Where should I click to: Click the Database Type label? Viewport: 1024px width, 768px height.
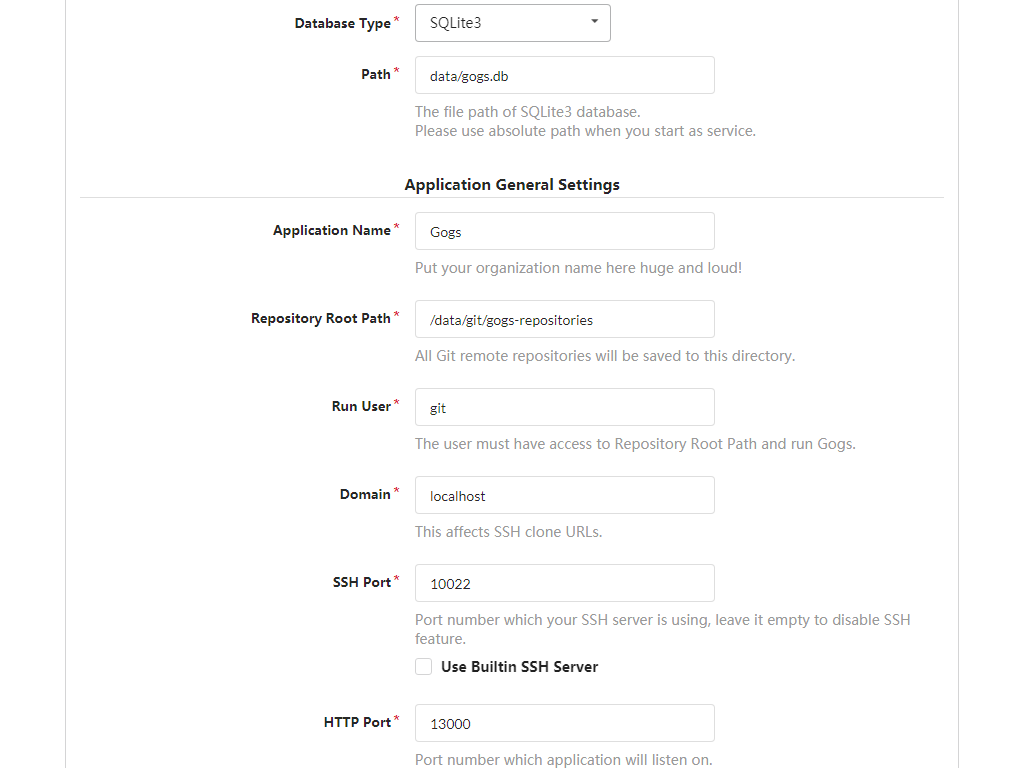(x=342, y=24)
